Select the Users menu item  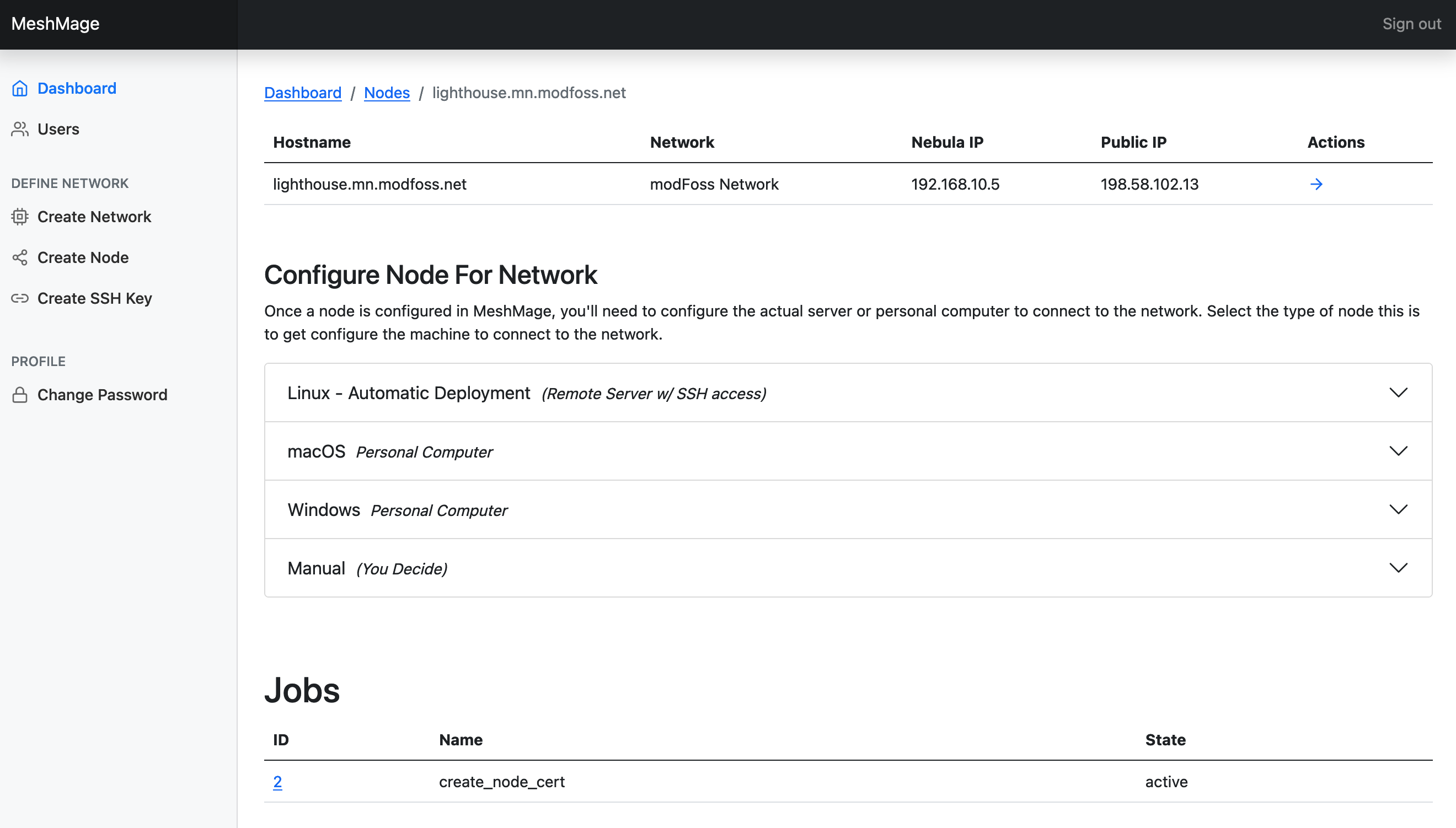[57, 128]
